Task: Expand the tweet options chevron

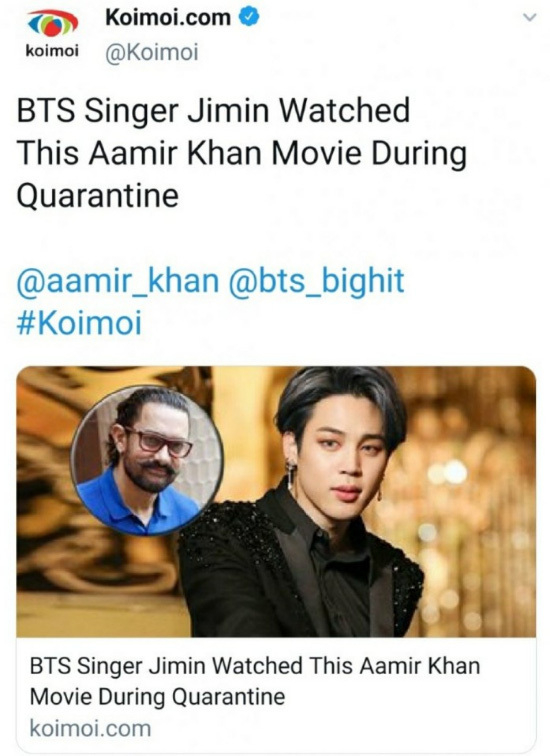Action: (530, 18)
